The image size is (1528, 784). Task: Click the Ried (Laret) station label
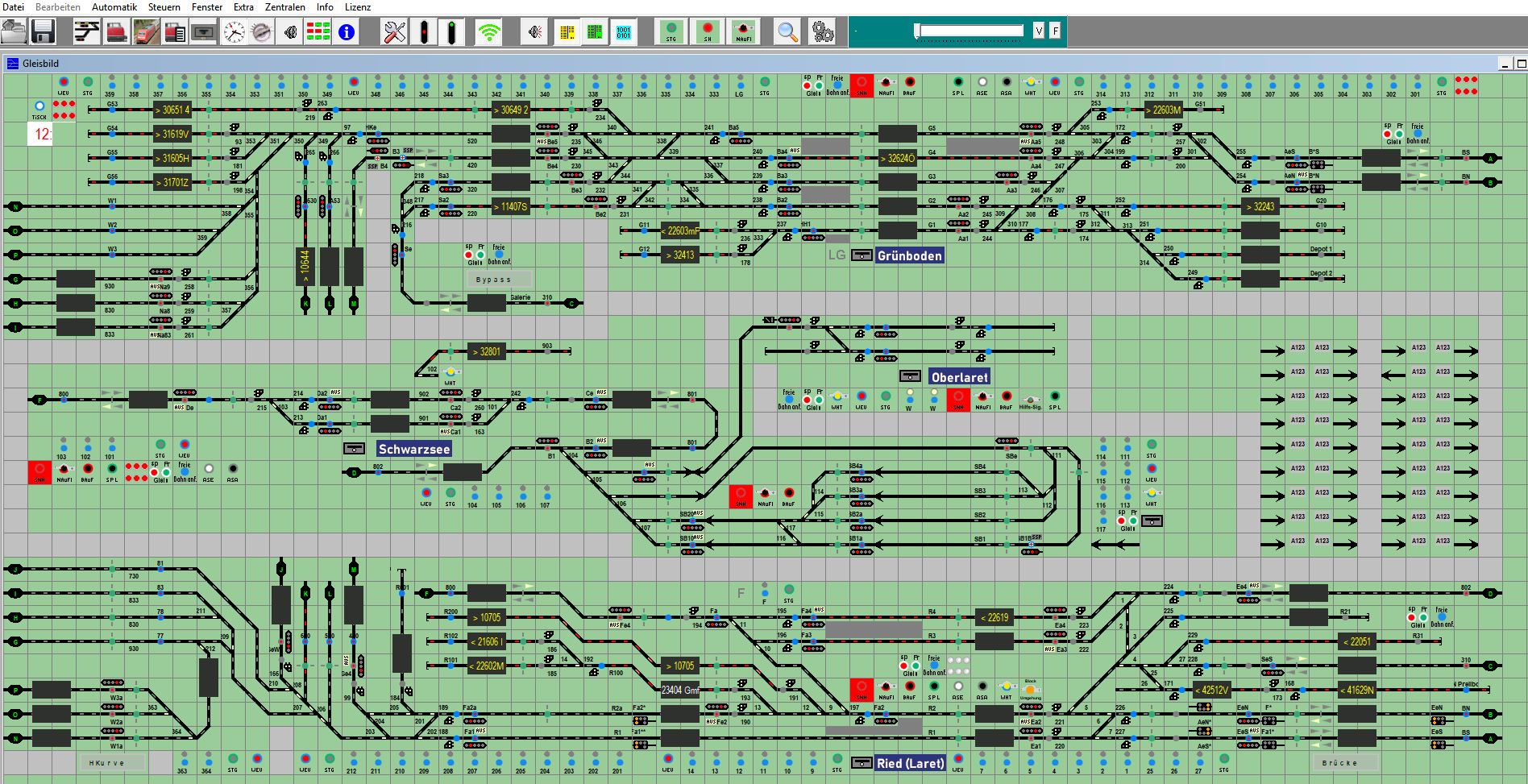[910, 763]
